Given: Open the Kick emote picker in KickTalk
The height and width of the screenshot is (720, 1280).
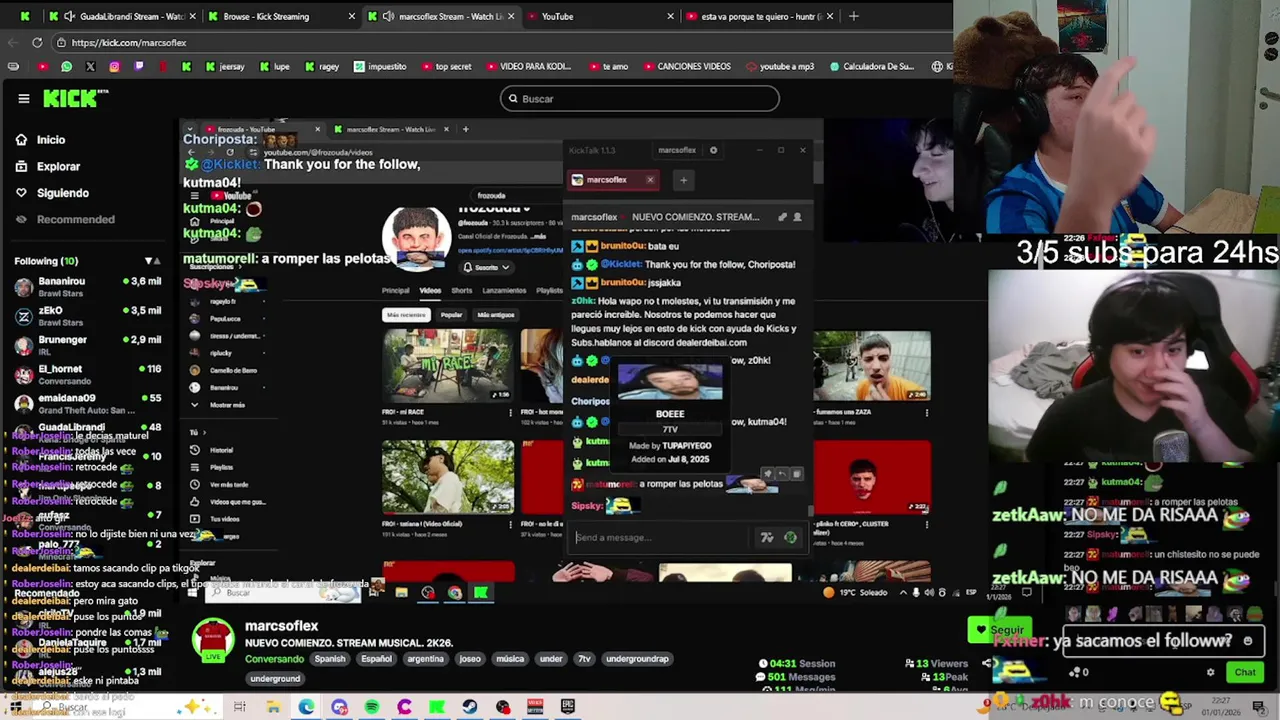Looking at the screenshot, I should pos(790,538).
